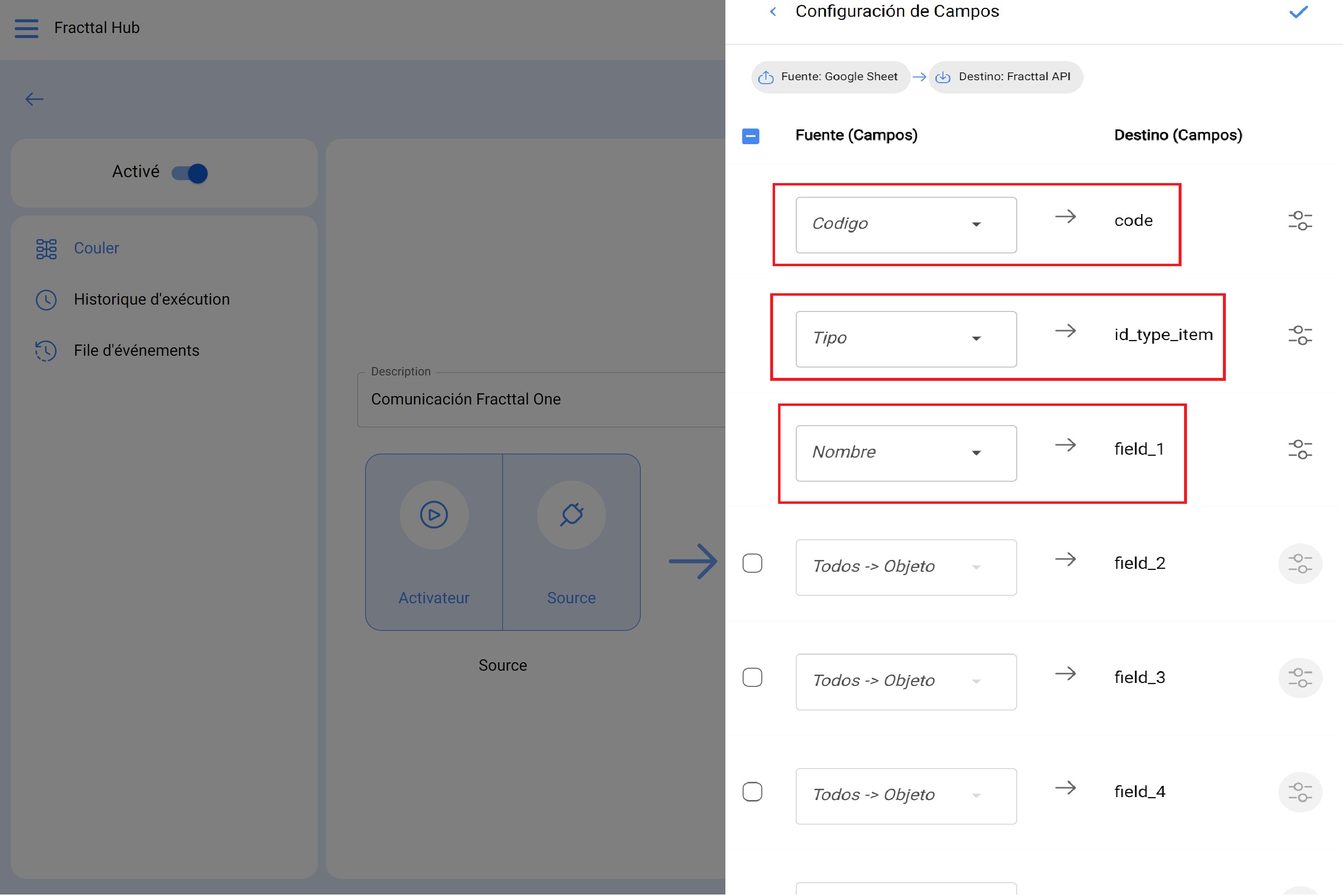1343x896 pixels.
Task: Open the field_4 source dropdown
Action: pyautogui.click(x=906, y=797)
